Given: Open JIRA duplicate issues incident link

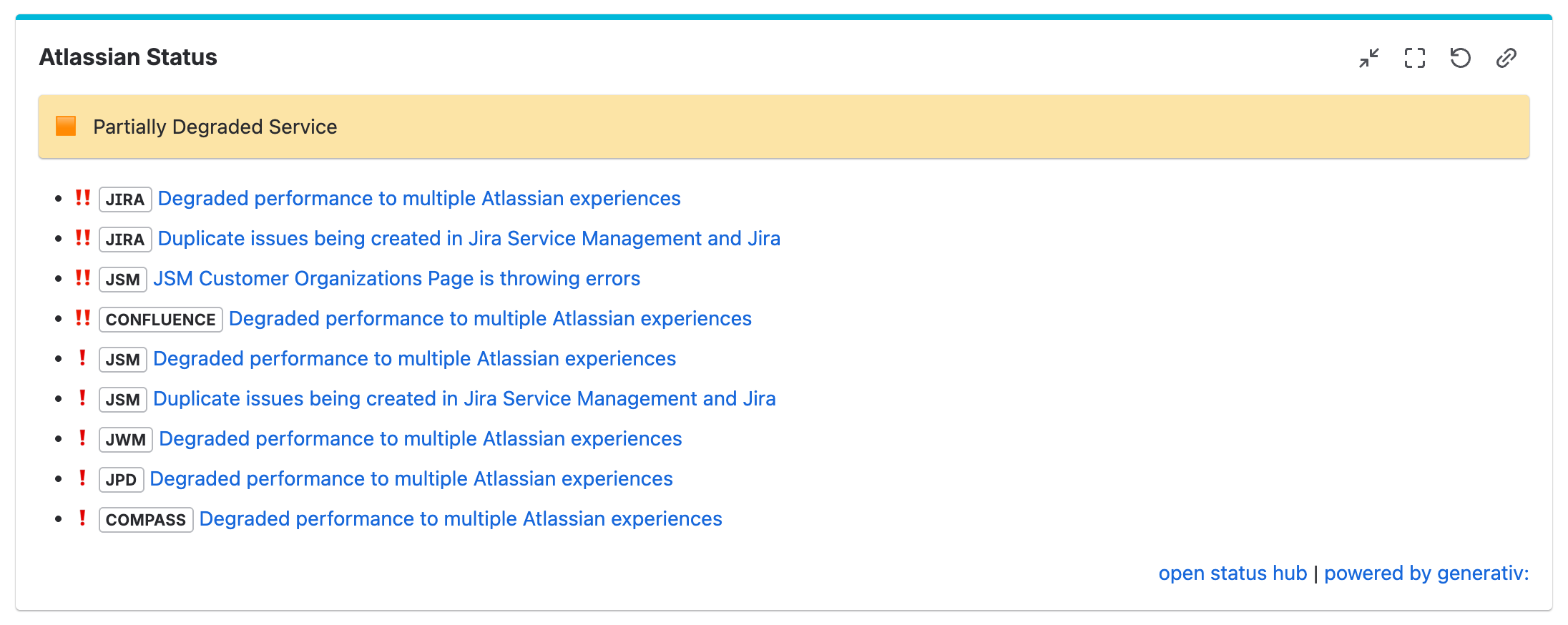Looking at the screenshot, I should (x=469, y=239).
